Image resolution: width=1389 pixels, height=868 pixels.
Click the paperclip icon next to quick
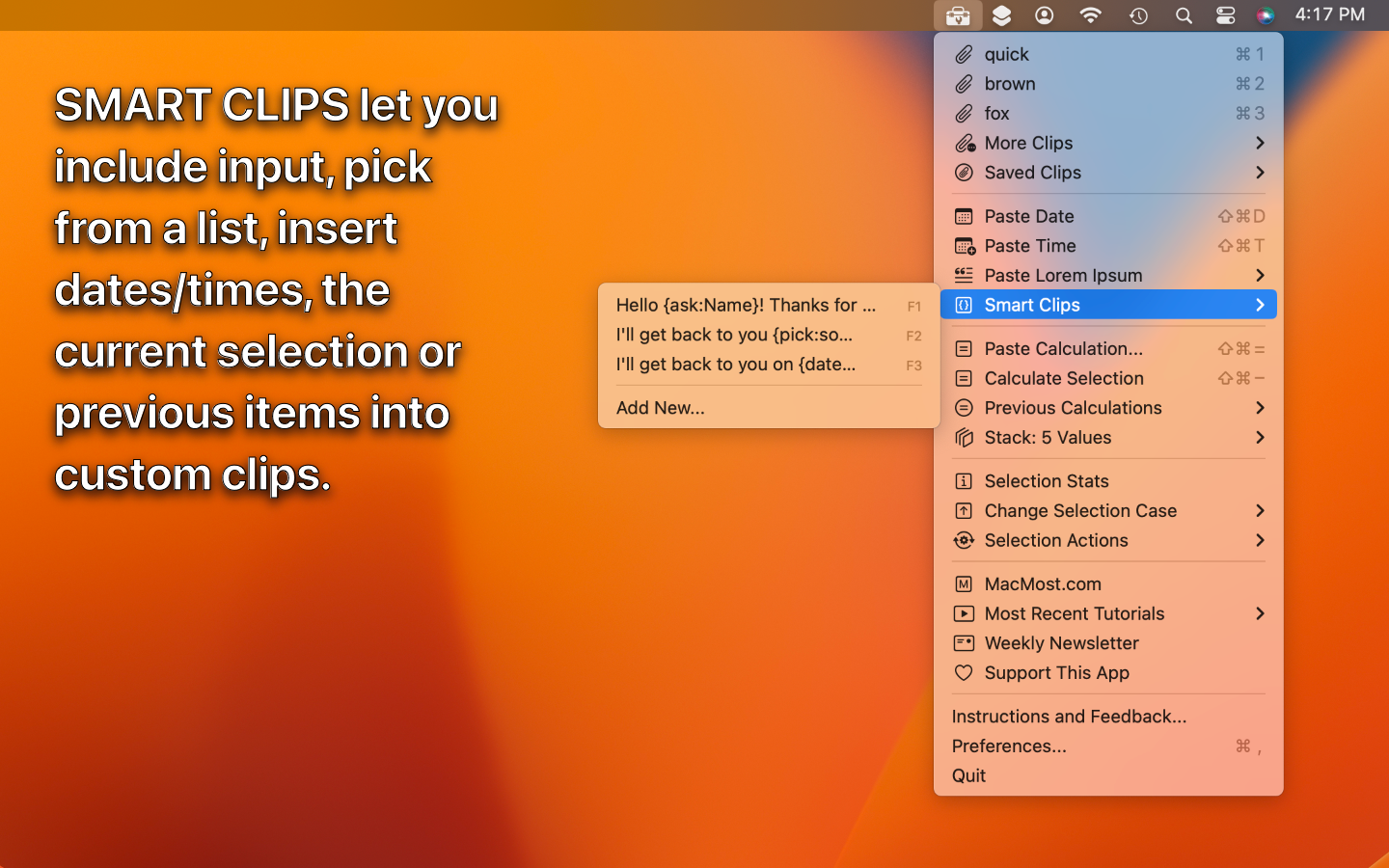tap(964, 55)
